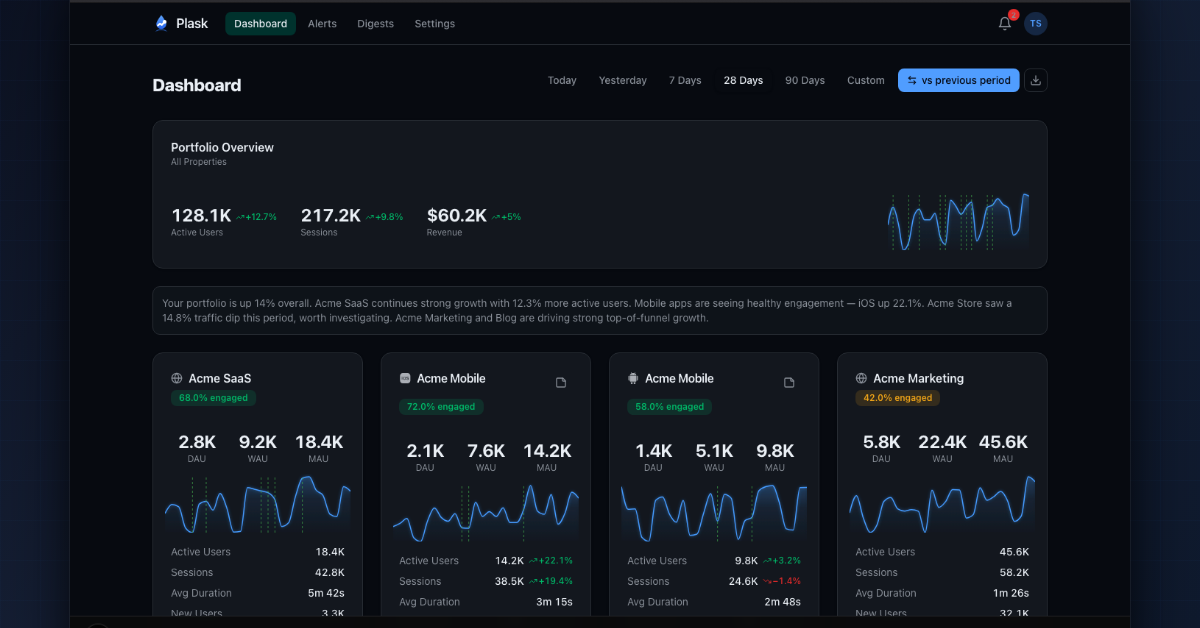This screenshot has width=1200, height=628.
Task: Switch to the Alerts tab
Action: (x=322, y=23)
